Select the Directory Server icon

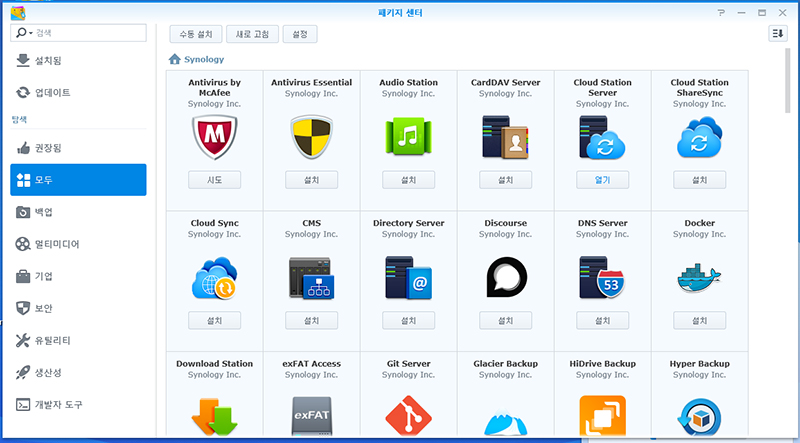pos(408,278)
